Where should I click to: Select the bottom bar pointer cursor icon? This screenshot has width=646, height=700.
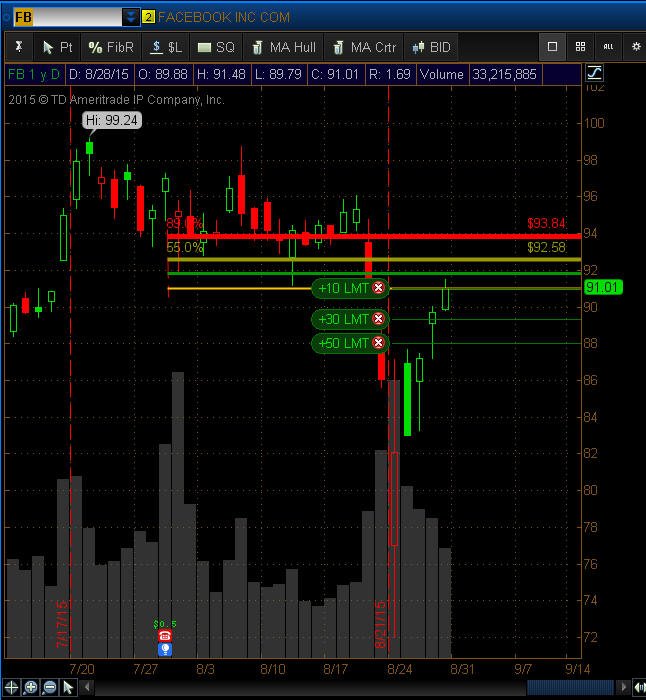[x=69, y=688]
